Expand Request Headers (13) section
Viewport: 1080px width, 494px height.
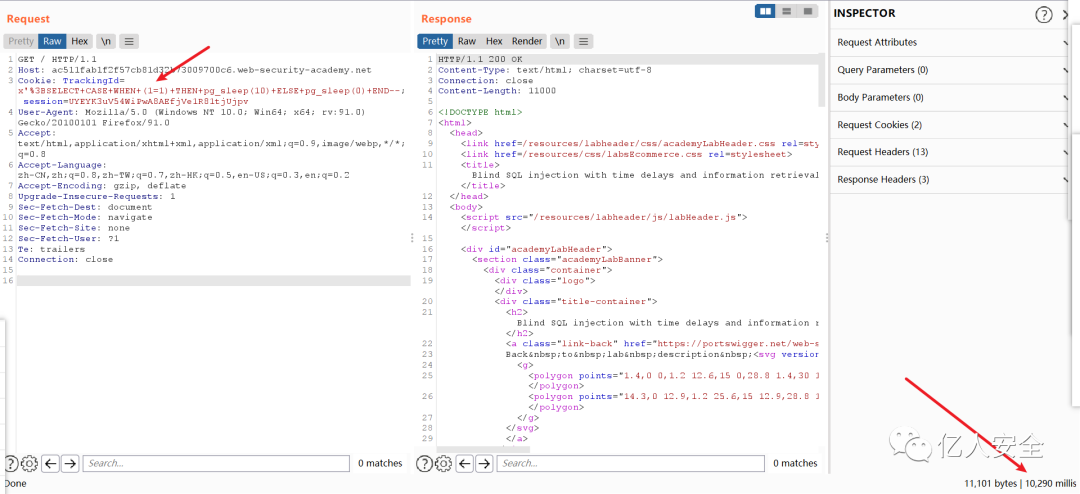[x=951, y=152]
